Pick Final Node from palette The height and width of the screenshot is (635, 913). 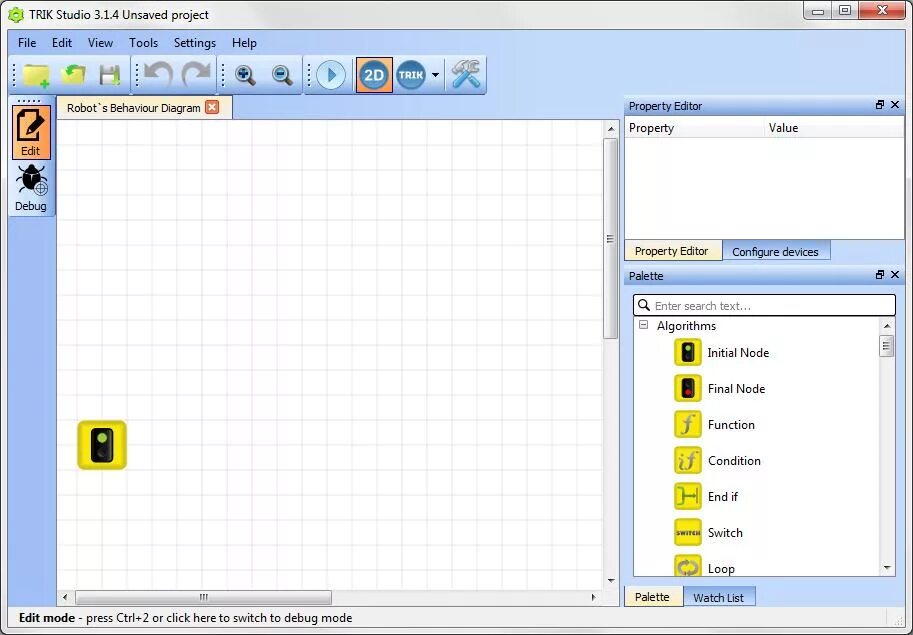(719, 389)
